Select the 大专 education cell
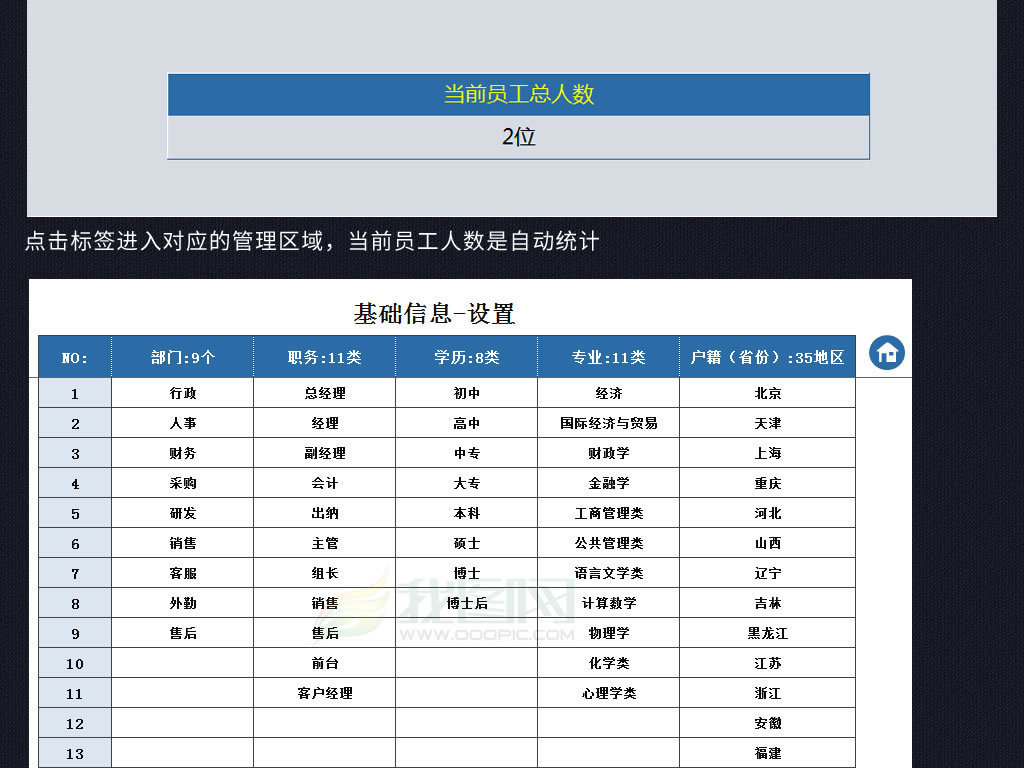 click(x=466, y=483)
